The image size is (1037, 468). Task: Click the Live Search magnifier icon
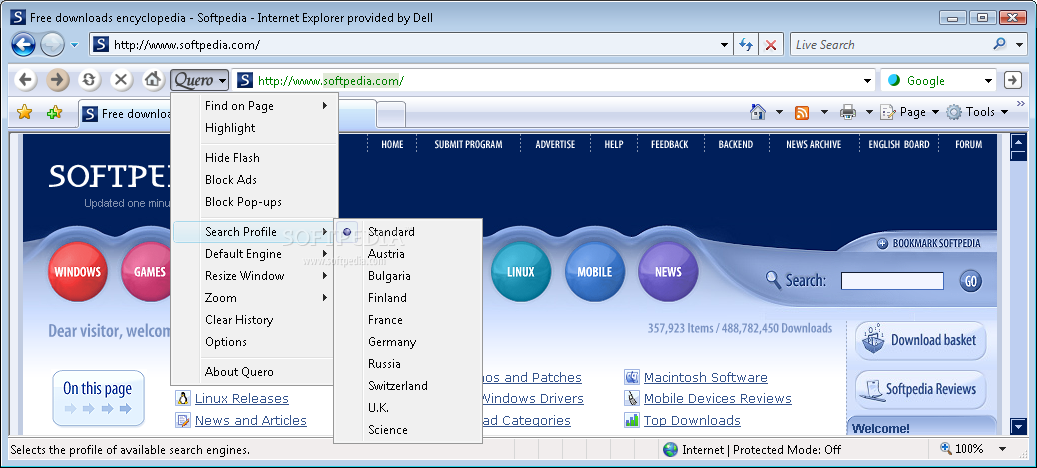1000,44
